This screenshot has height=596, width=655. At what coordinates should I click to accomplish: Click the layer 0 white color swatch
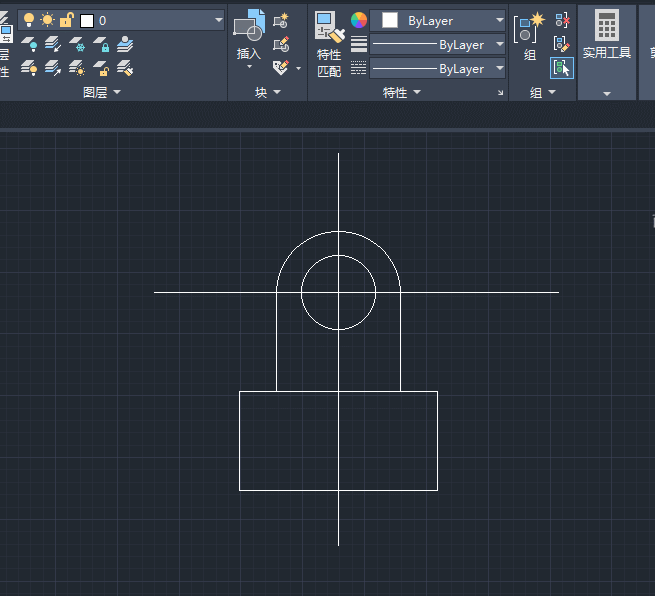pyautogui.click(x=87, y=20)
